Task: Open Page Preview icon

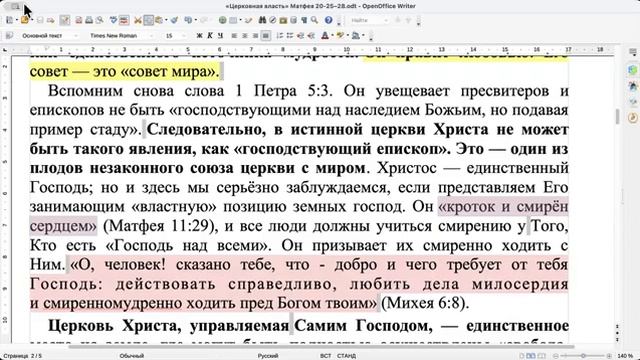Action: pyautogui.click(x=99, y=20)
